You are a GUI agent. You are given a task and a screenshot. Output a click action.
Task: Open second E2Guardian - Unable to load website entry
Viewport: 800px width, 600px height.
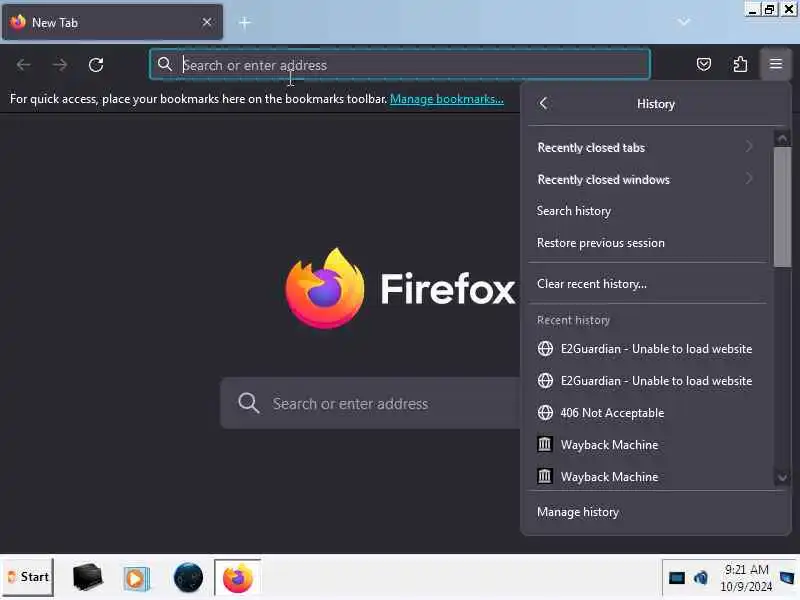[x=646, y=381]
